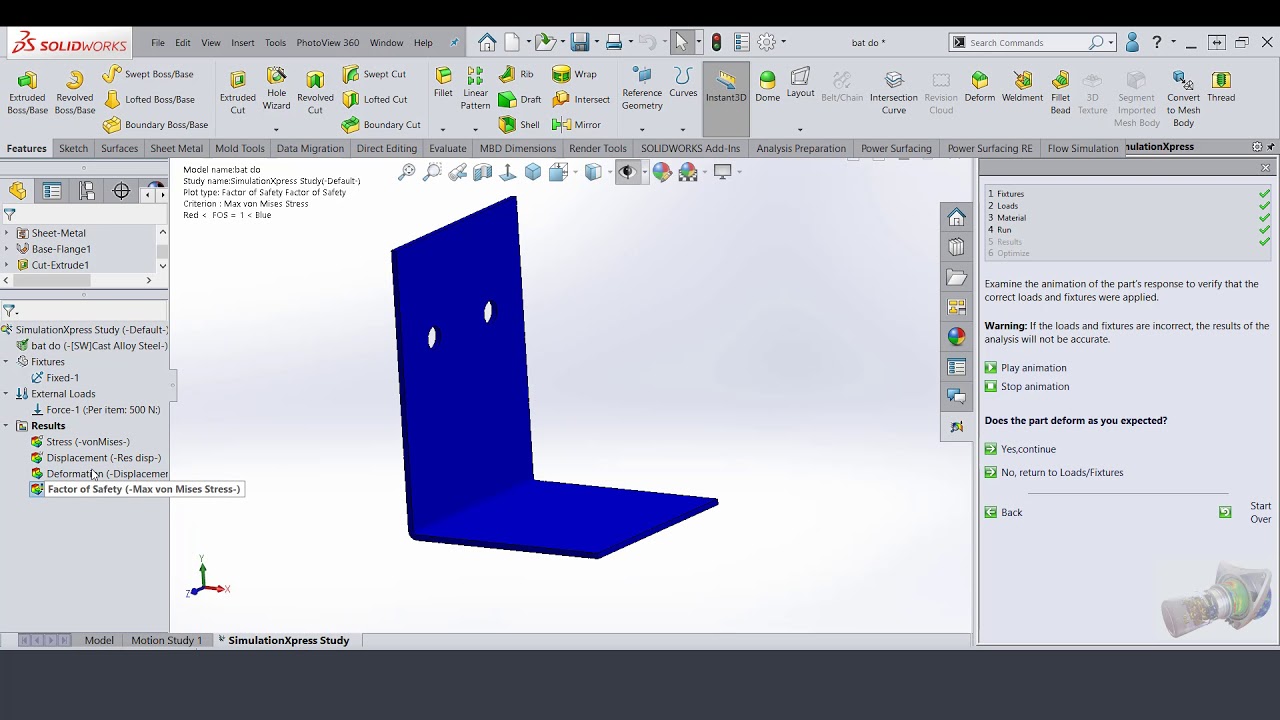Click the Shell tool
Image resolution: width=1280 pixels, height=720 pixels.
(519, 125)
